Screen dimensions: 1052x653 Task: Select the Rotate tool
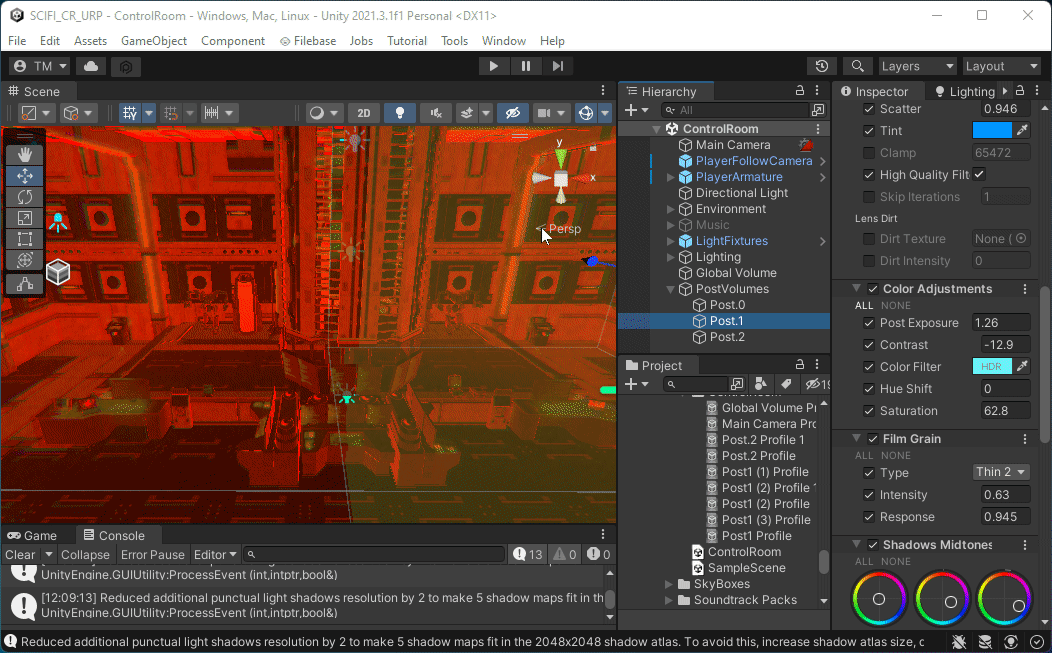pos(25,197)
